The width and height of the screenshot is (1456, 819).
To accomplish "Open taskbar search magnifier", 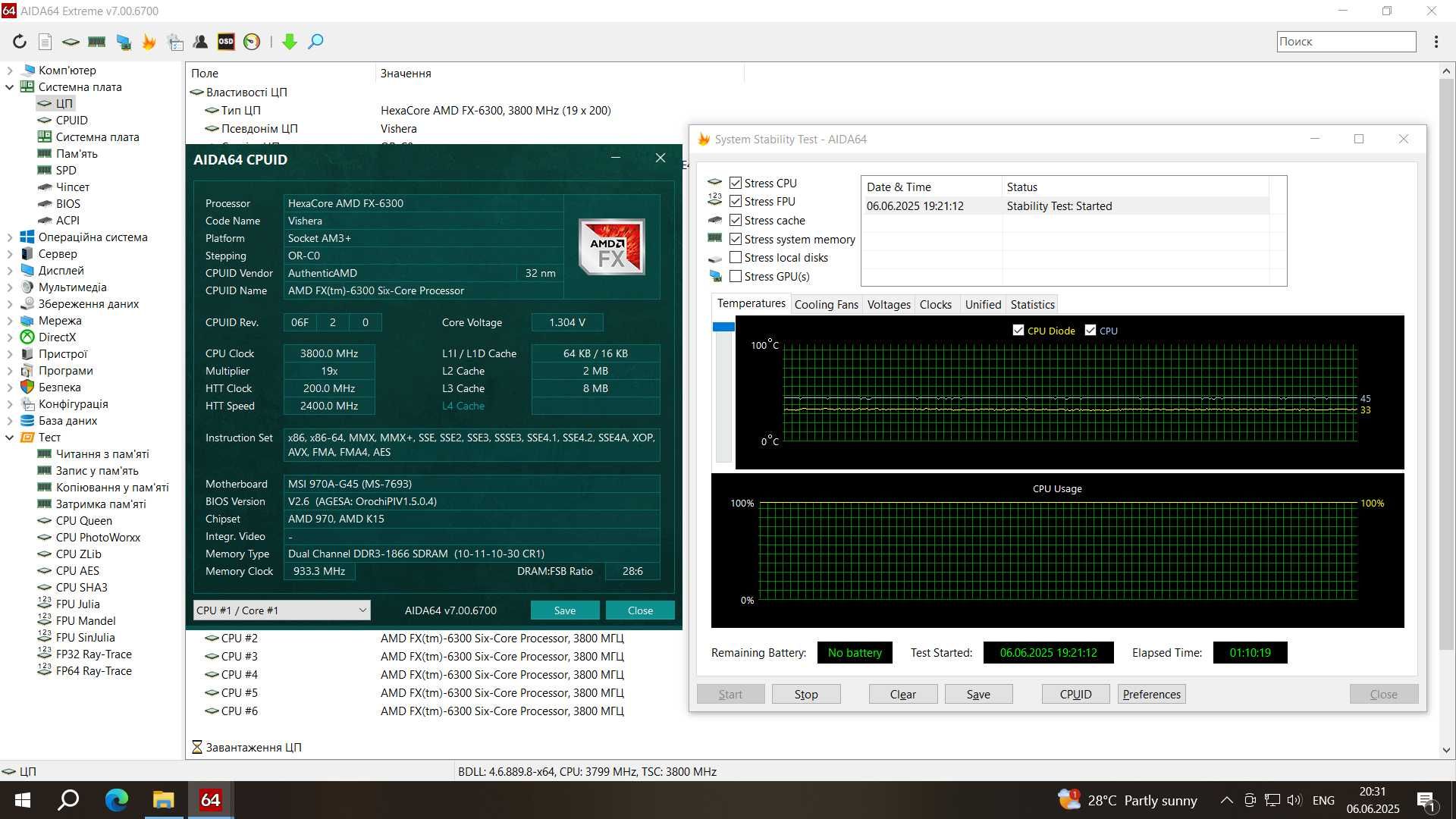I will click(69, 800).
